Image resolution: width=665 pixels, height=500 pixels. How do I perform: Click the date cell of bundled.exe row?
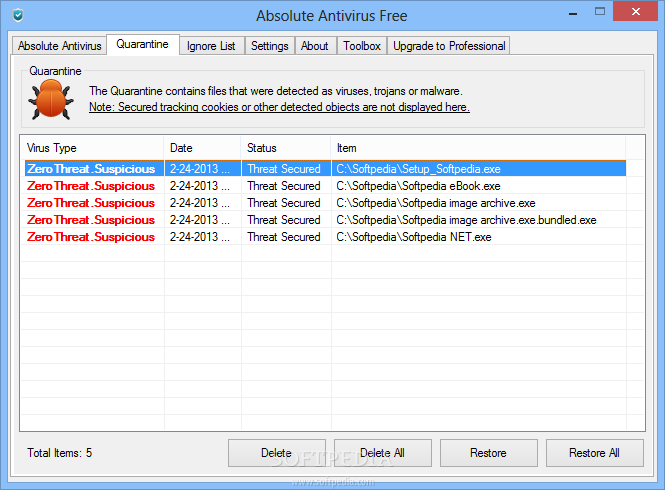point(200,220)
